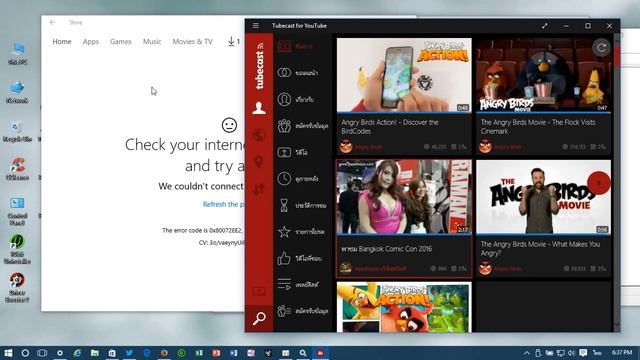The width and height of the screenshot is (640, 360).
Task: Click the title 'The Angry Birds Movie - The Flock Visits Cinemark'
Action: [538, 127]
